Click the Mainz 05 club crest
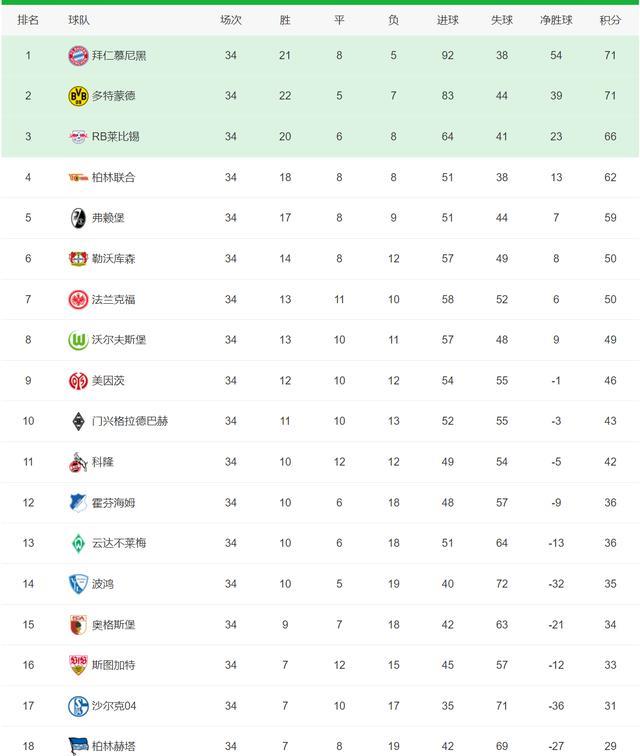 [78, 381]
